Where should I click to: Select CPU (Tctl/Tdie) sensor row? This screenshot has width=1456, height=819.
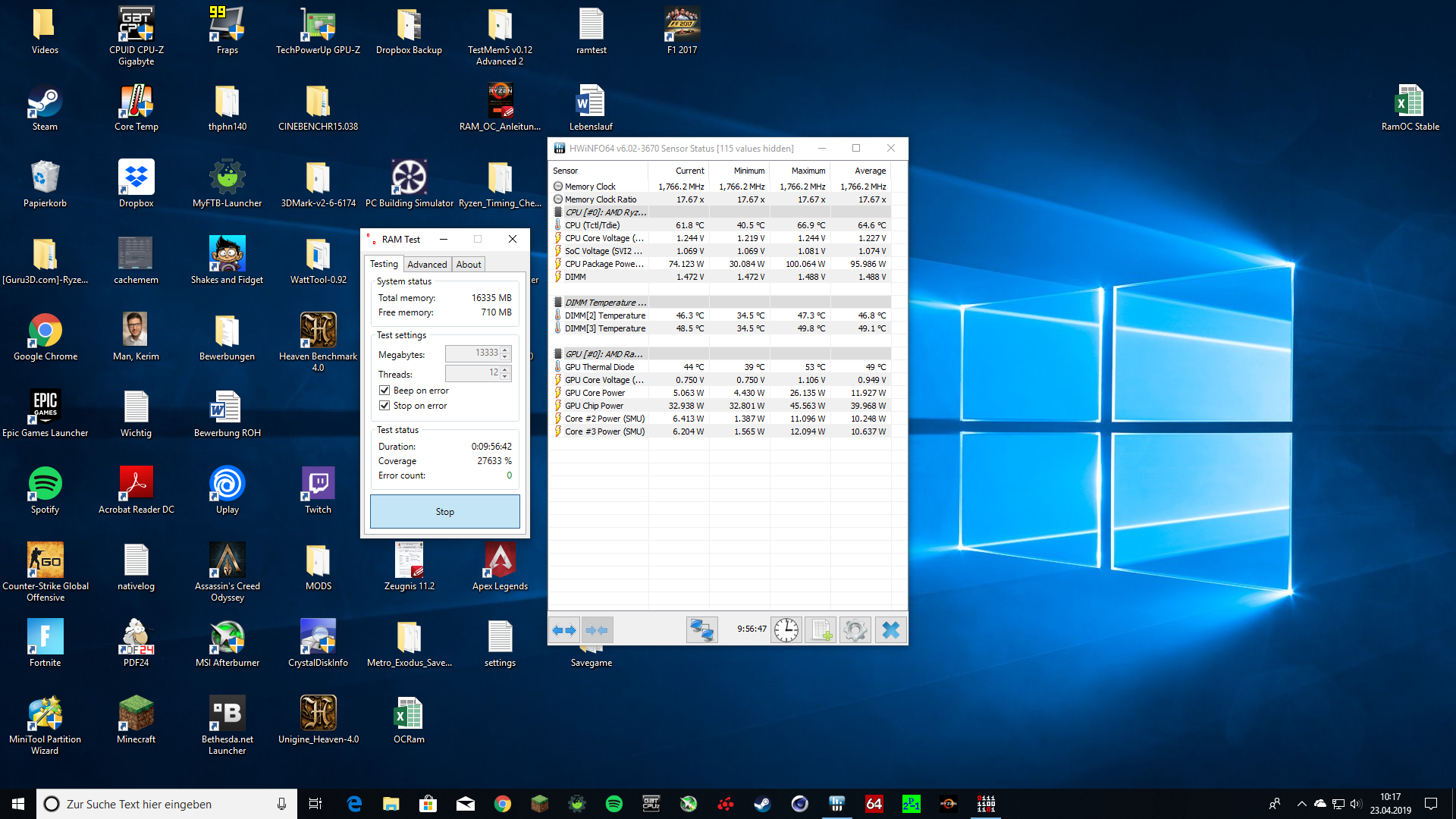[592, 225]
